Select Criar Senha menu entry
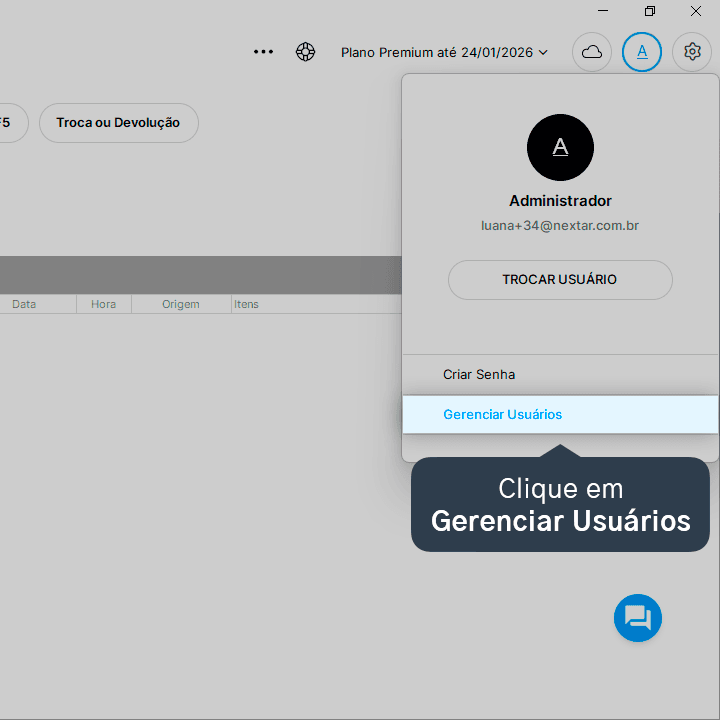The height and width of the screenshot is (720, 720). pyautogui.click(x=560, y=375)
